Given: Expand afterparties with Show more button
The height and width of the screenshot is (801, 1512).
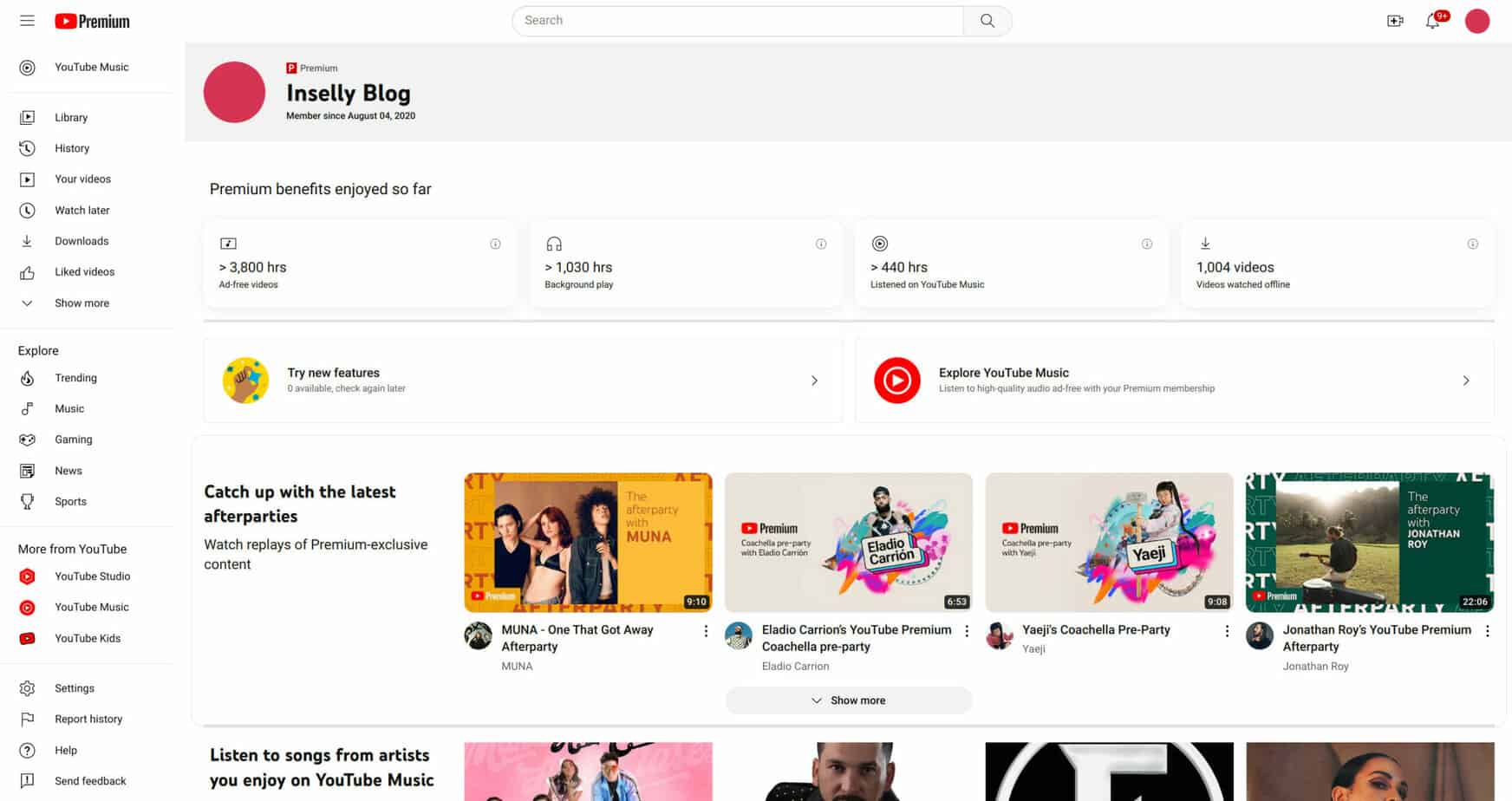Looking at the screenshot, I should coord(849,700).
